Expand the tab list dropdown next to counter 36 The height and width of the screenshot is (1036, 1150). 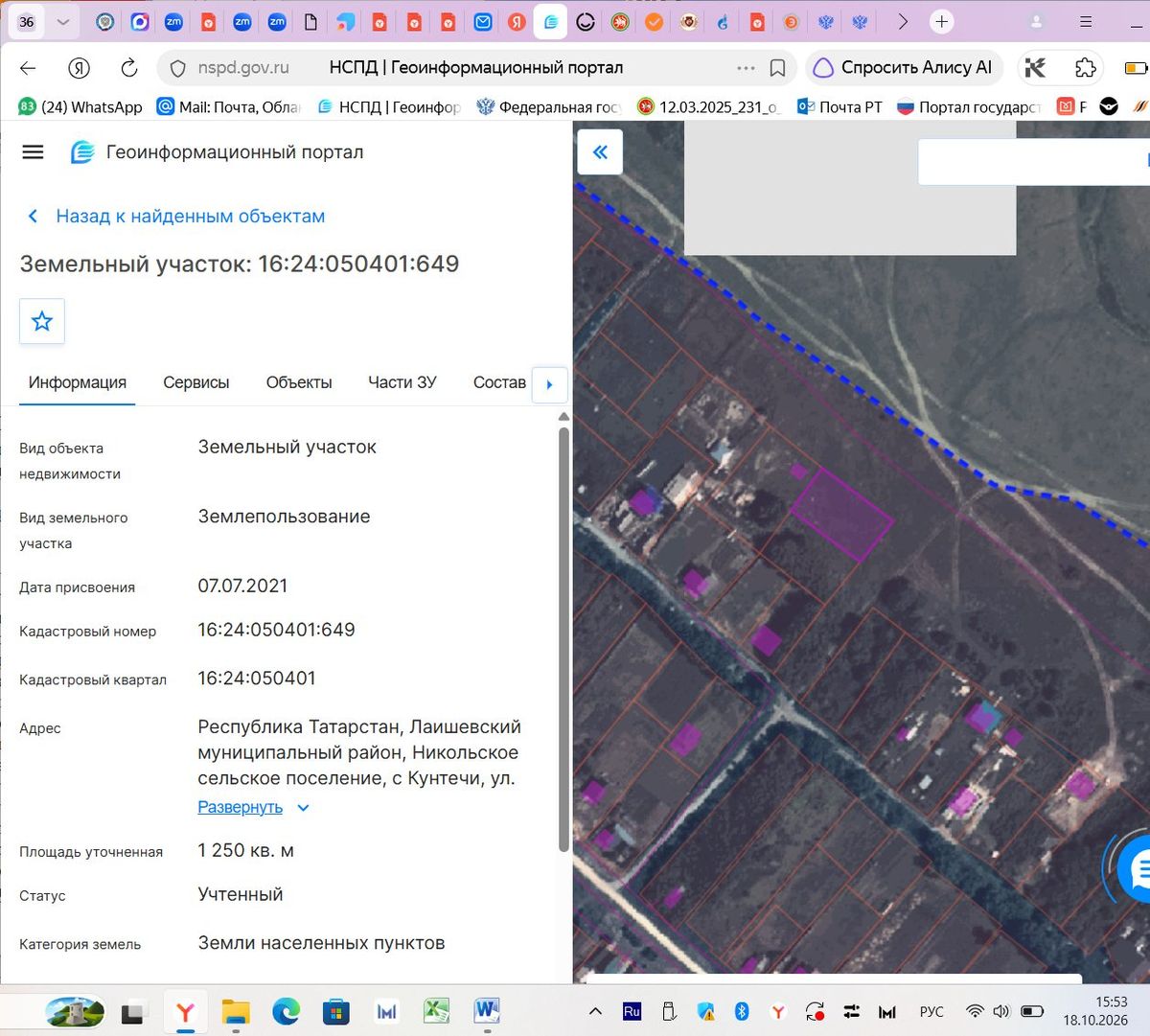pos(63,21)
